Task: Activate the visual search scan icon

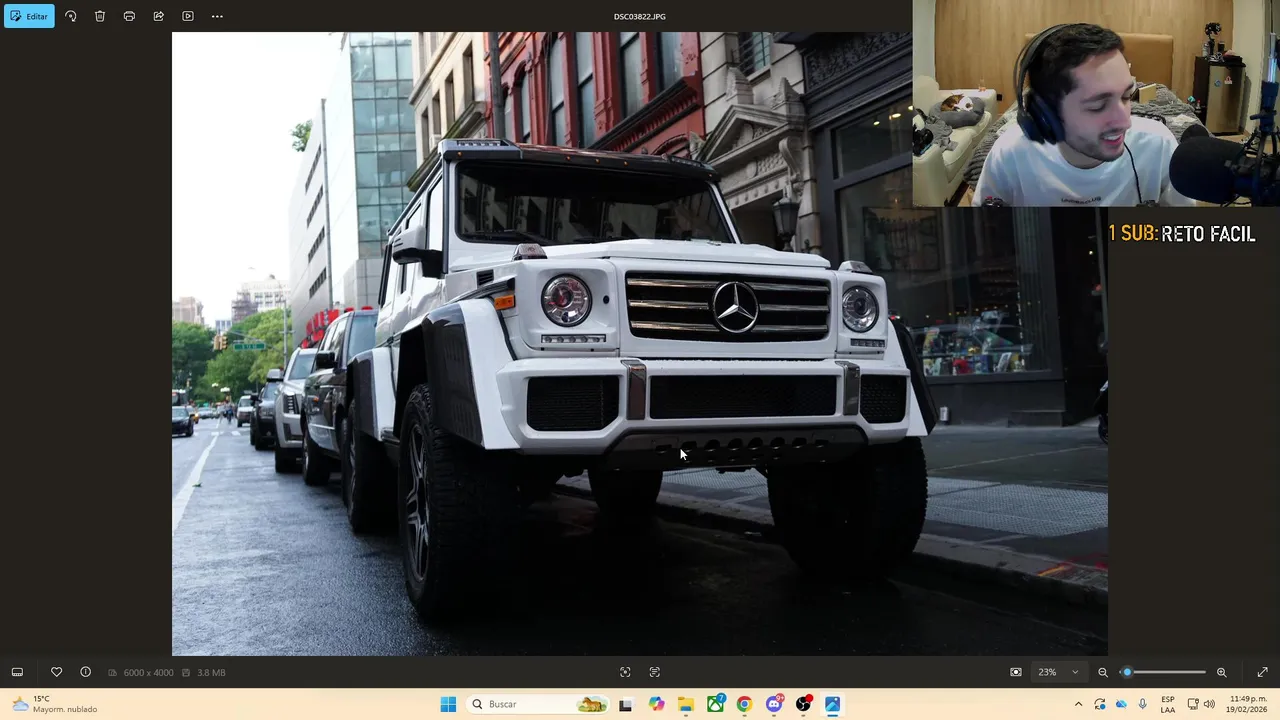Action: point(625,672)
